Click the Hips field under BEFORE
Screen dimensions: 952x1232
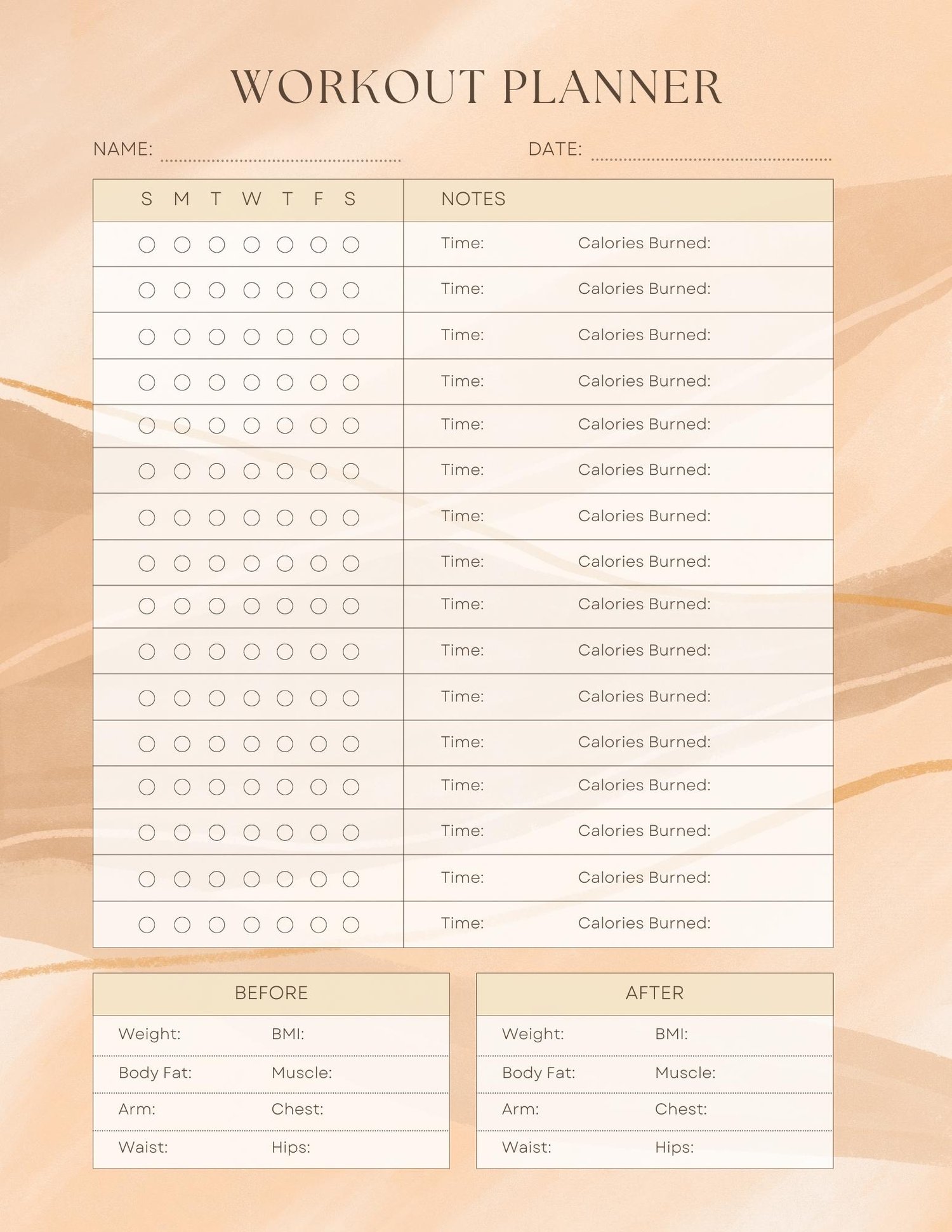291,1148
